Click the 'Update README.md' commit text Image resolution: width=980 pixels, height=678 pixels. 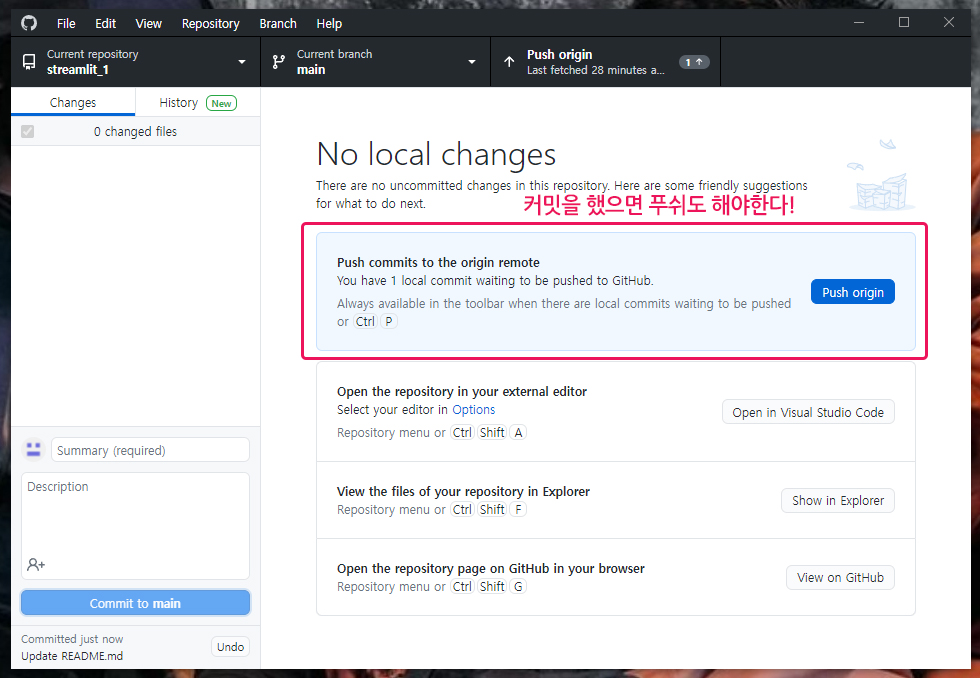point(72,656)
